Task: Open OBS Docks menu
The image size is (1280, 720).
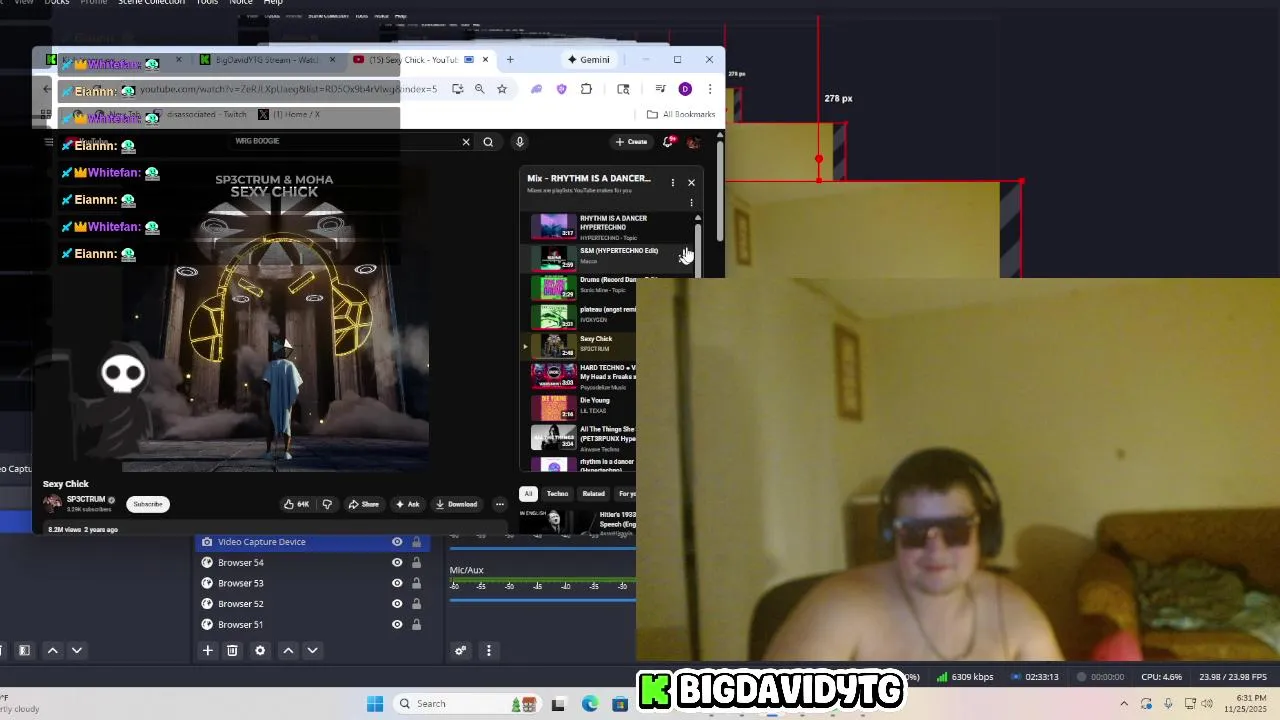Action: pos(57,3)
